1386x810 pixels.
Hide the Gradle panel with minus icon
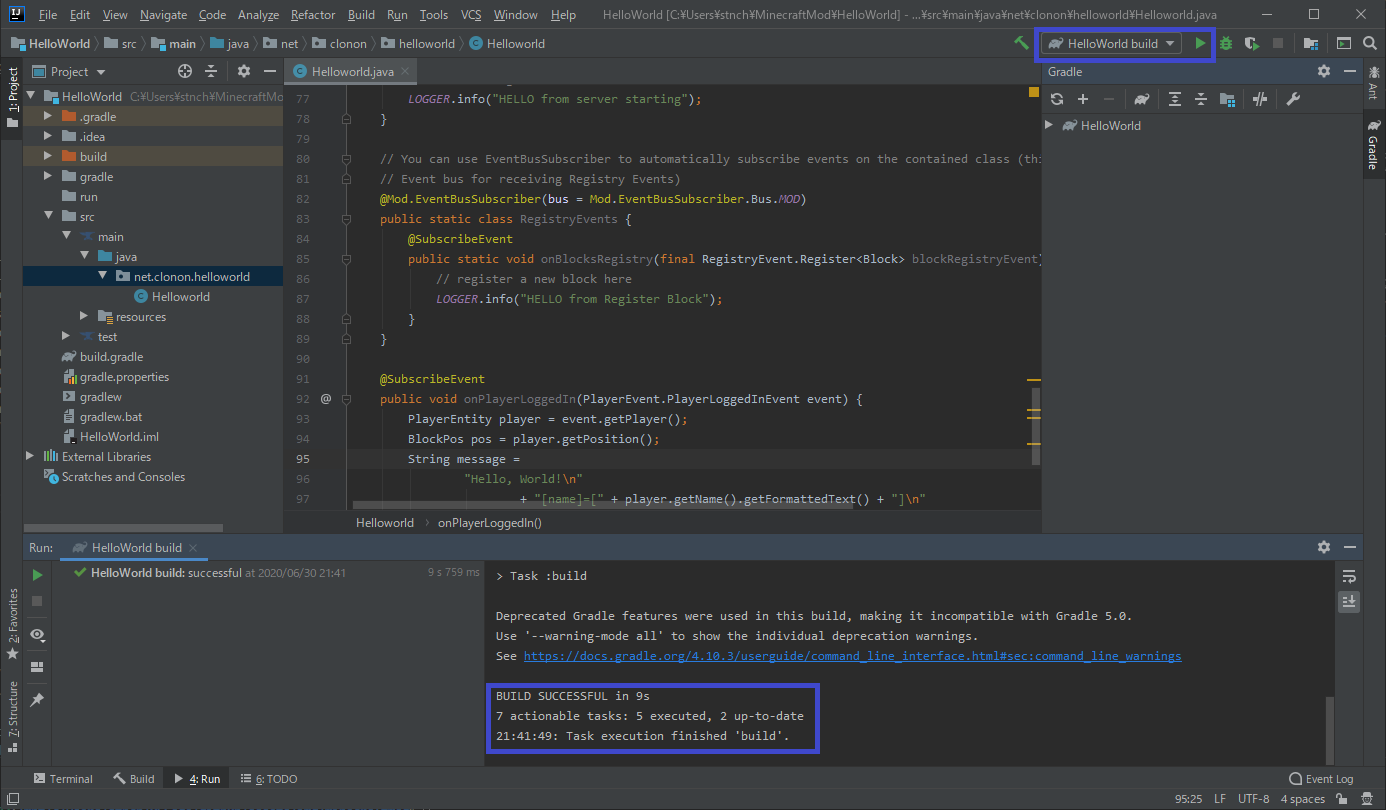[1350, 71]
